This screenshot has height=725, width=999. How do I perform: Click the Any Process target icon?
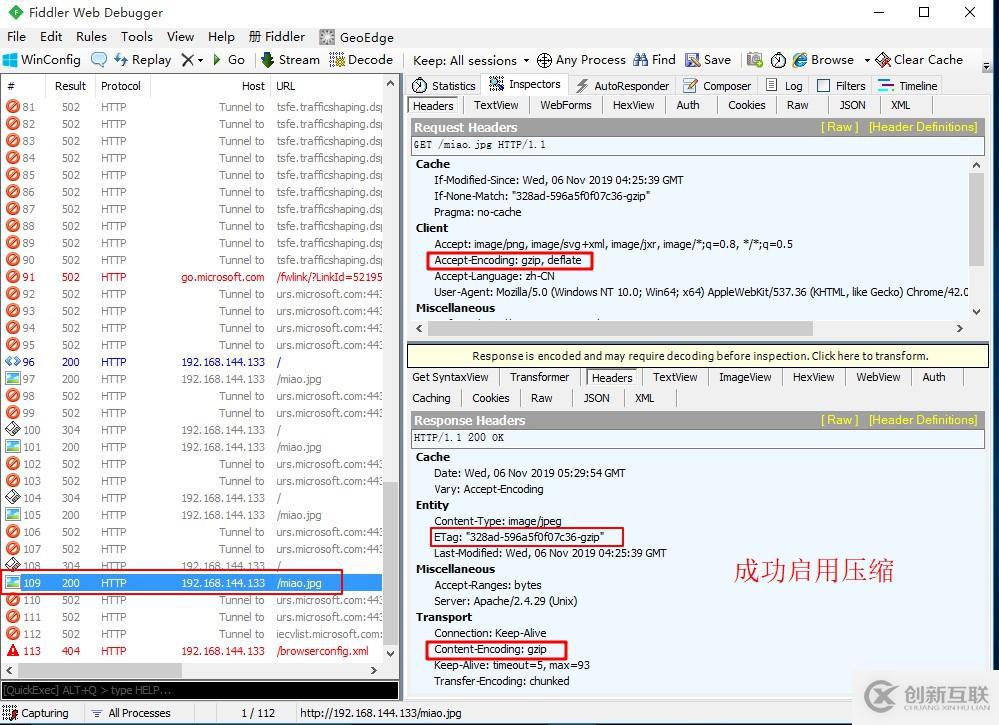point(580,59)
